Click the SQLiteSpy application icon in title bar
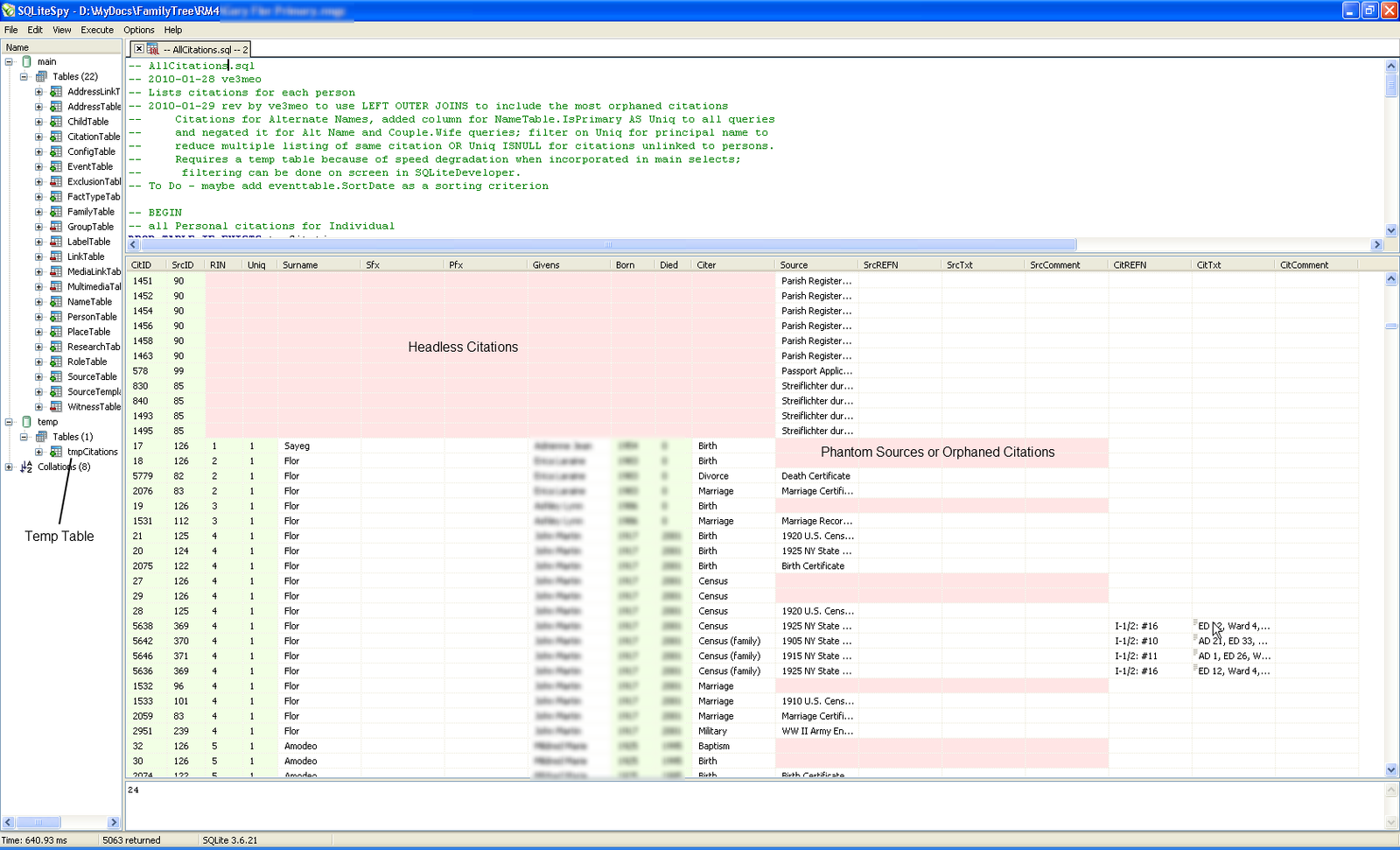Viewport: 1400px width, 850px height. click(9, 11)
